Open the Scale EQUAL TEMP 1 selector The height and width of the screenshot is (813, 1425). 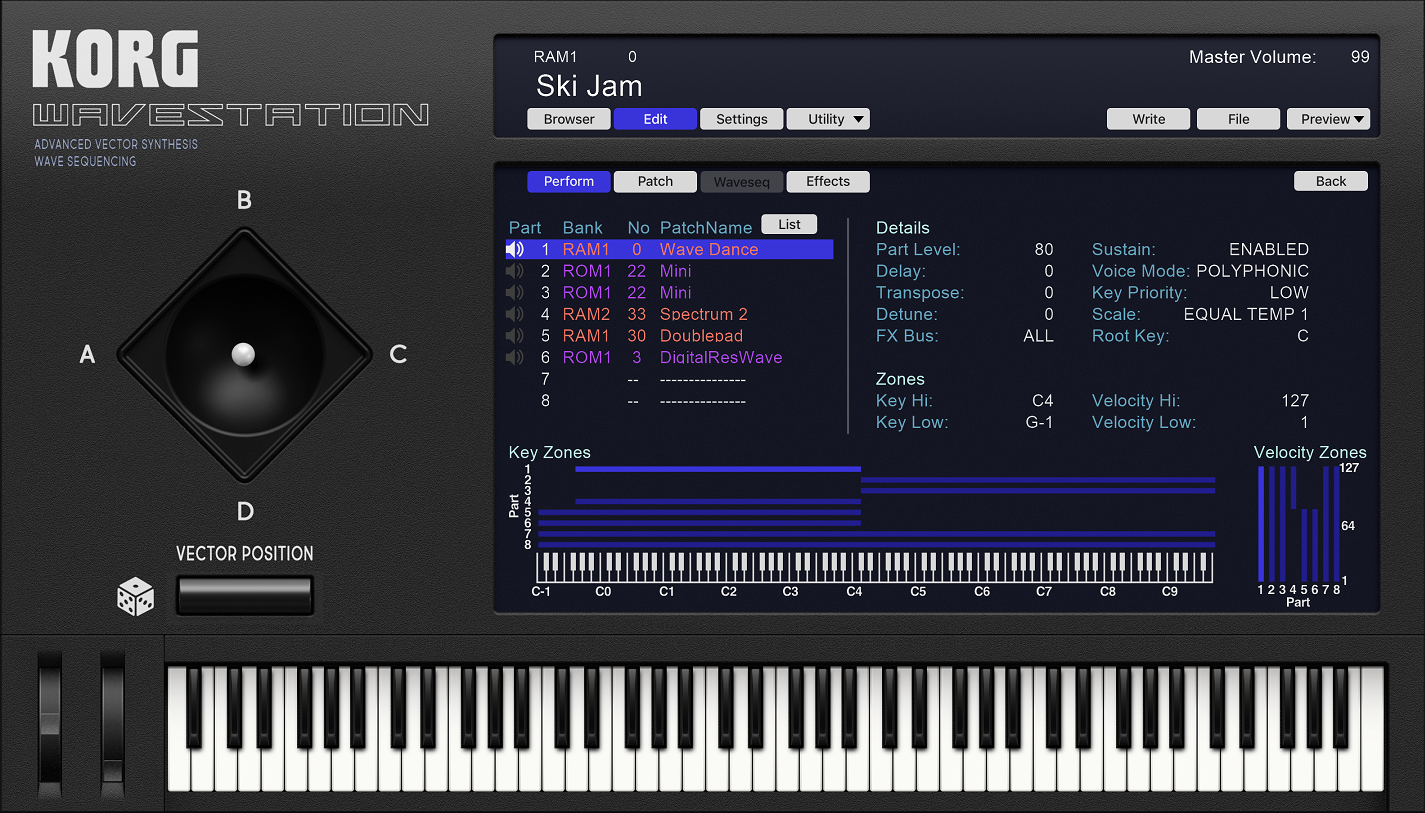[1245, 314]
